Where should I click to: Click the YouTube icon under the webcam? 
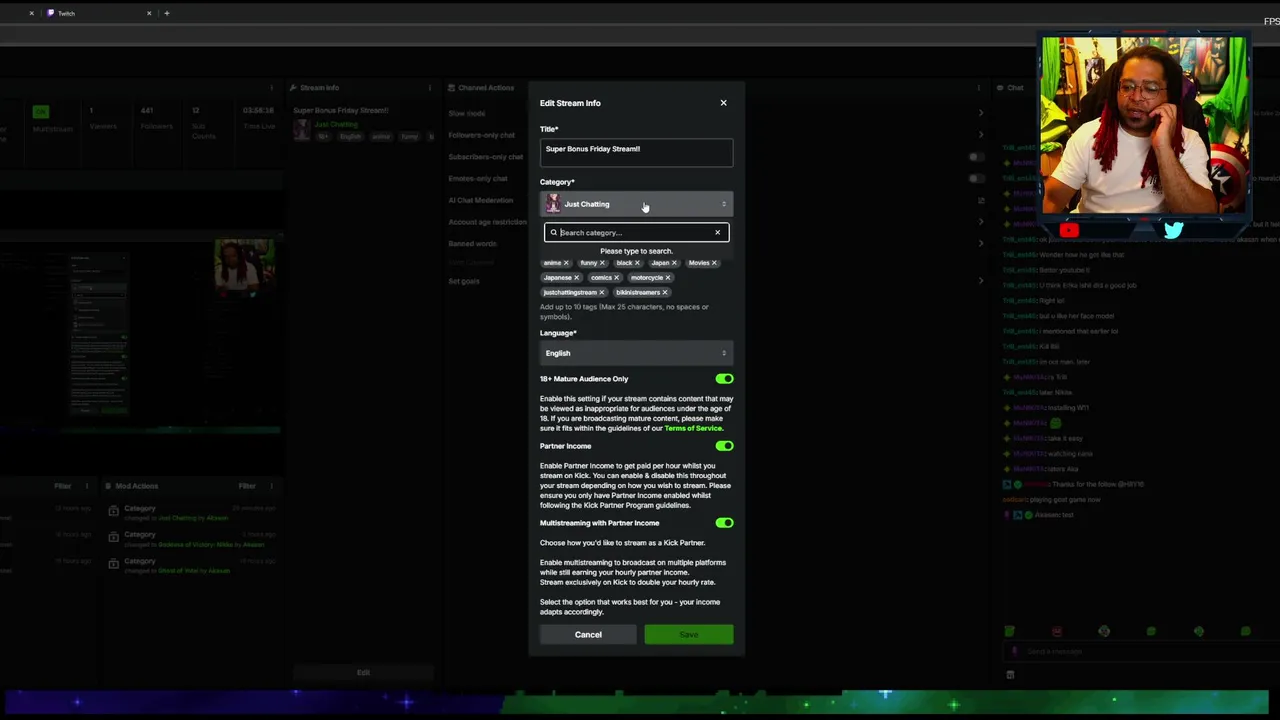tap(1069, 231)
